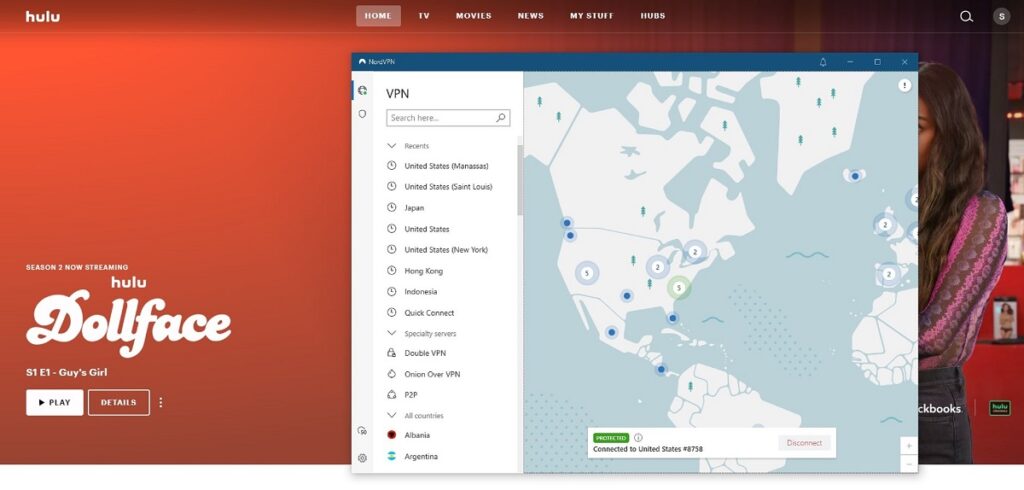
Task: Maximize the NordVPN window
Action: (878, 62)
